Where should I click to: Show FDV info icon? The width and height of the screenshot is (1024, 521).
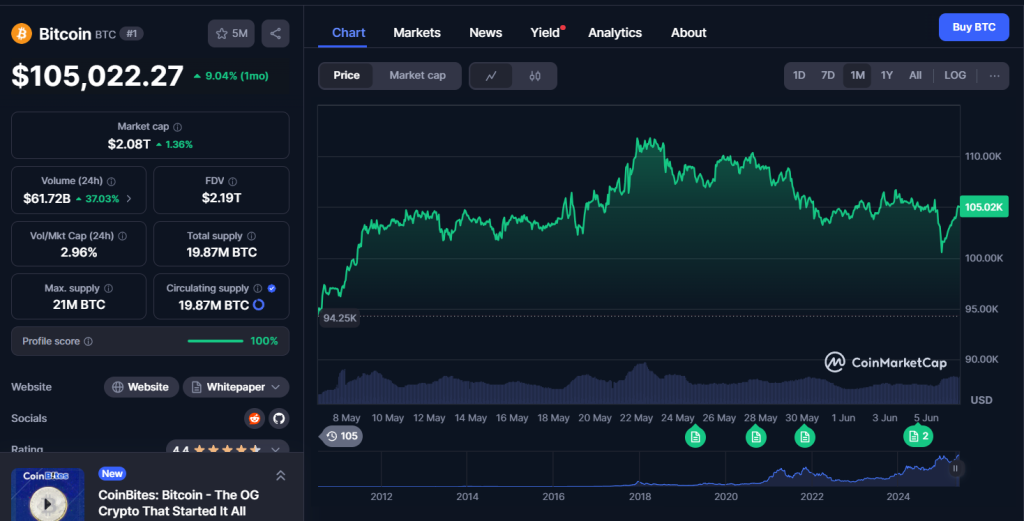pyautogui.click(x=232, y=182)
